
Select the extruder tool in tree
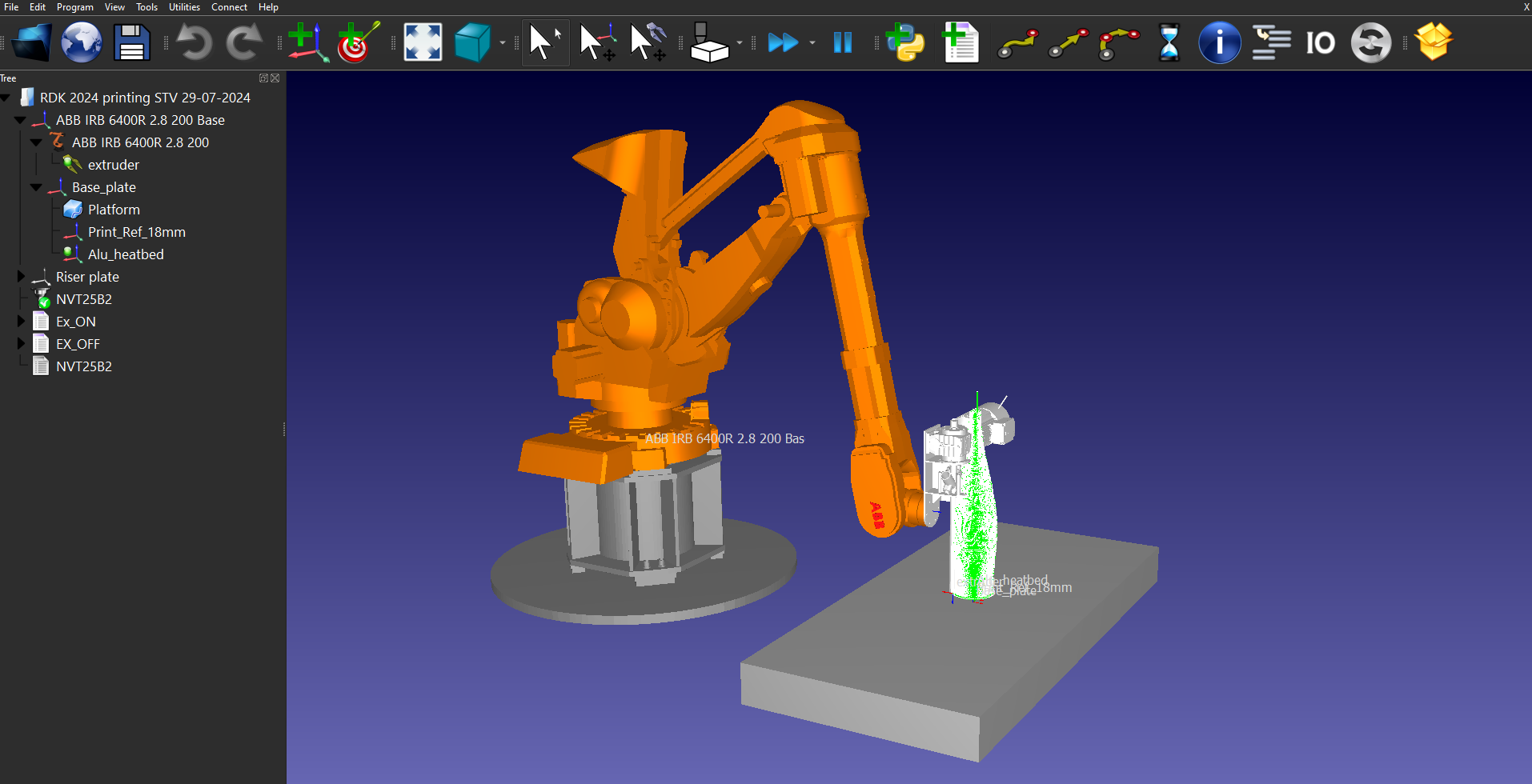click(x=113, y=165)
